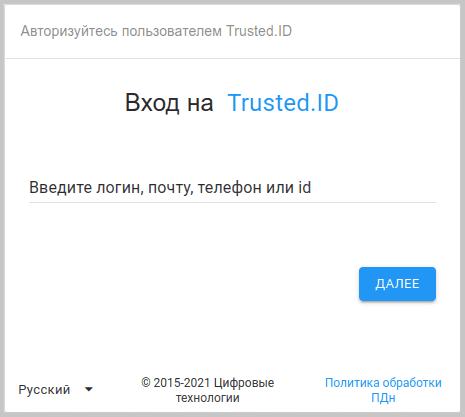This screenshot has height=417, width=465.
Task: Click the underline of the login input
Action: point(232,202)
